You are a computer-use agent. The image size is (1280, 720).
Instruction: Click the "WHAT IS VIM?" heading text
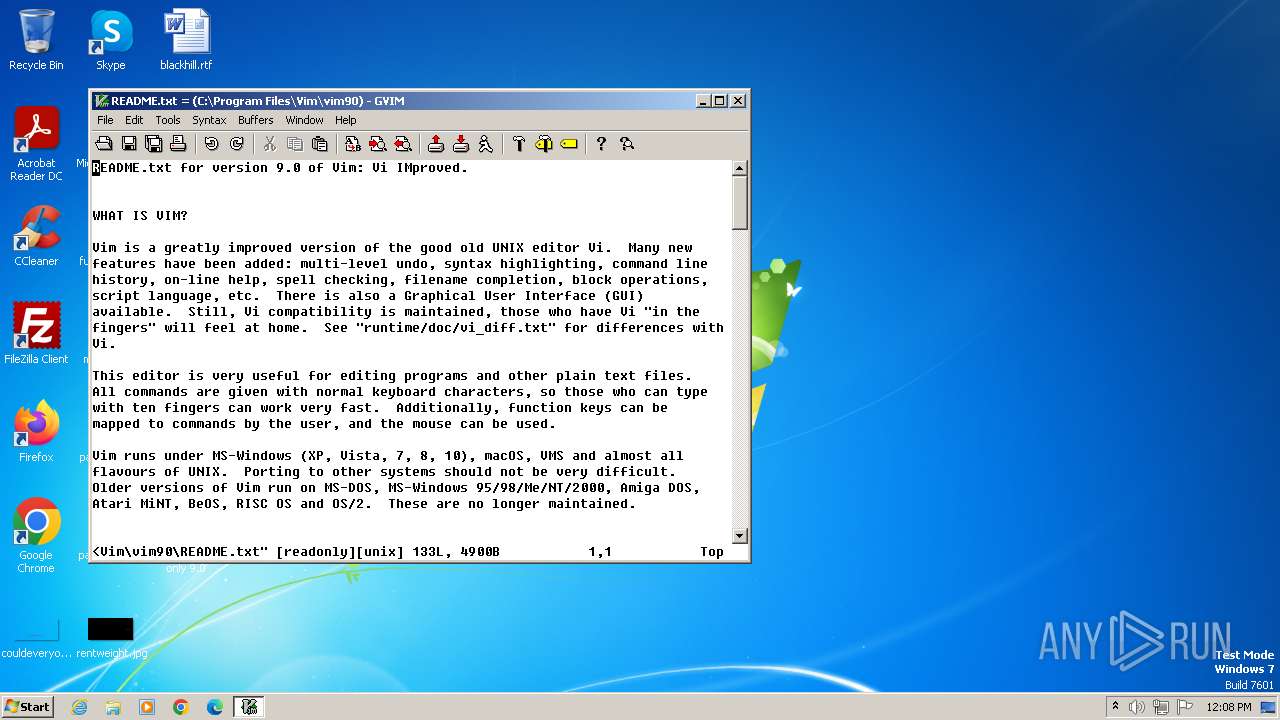coord(140,216)
